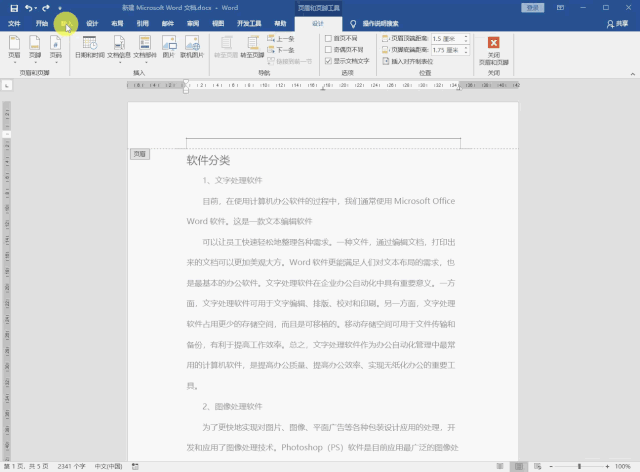Open the 插入 (Insert) tab
Screen dimensions: 640x472
click(x=66, y=24)
